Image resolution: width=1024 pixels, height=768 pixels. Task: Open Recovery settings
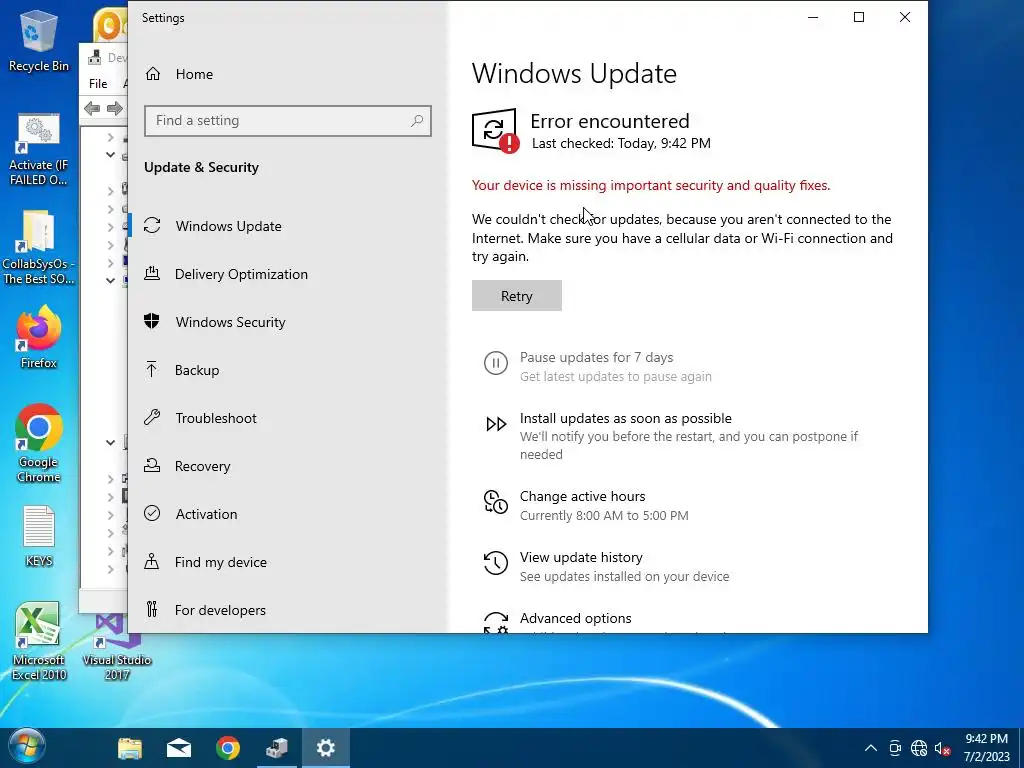(x=287, y=466)
